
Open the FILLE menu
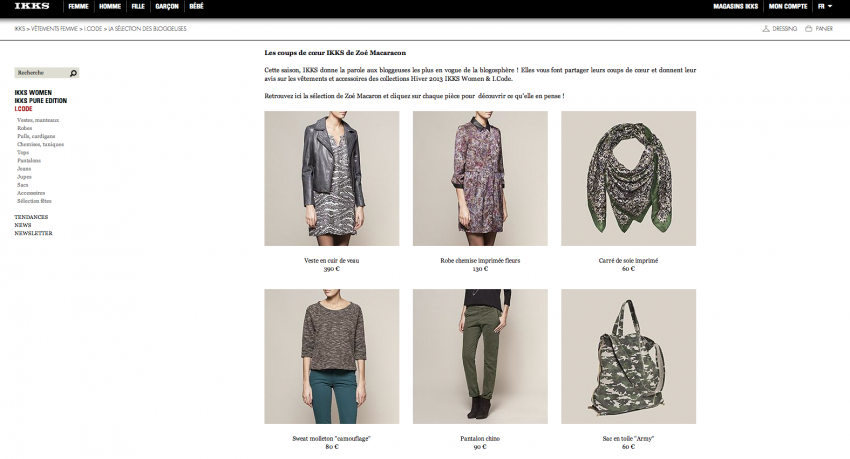click(138, 7)
